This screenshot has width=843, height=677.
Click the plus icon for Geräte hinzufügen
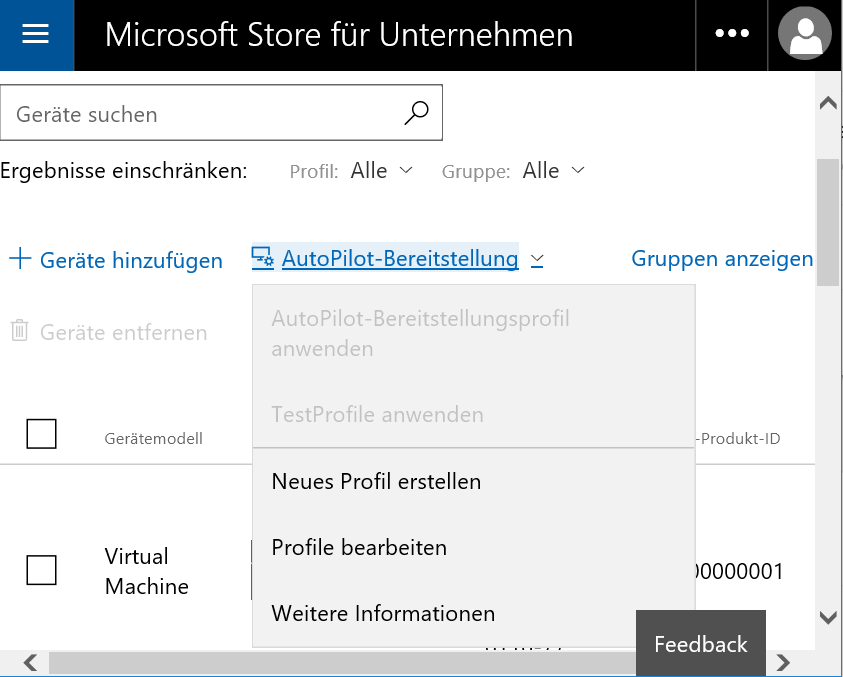(20, 258)
